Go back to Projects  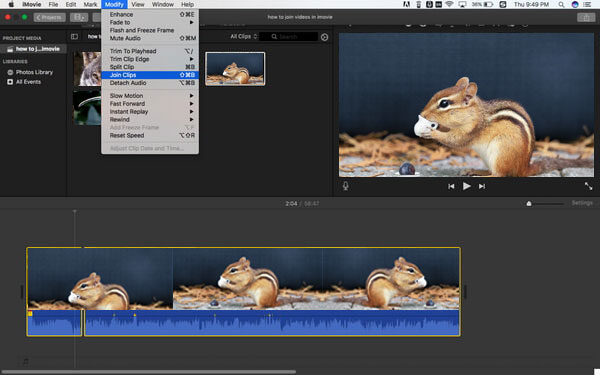pos(49,17)
